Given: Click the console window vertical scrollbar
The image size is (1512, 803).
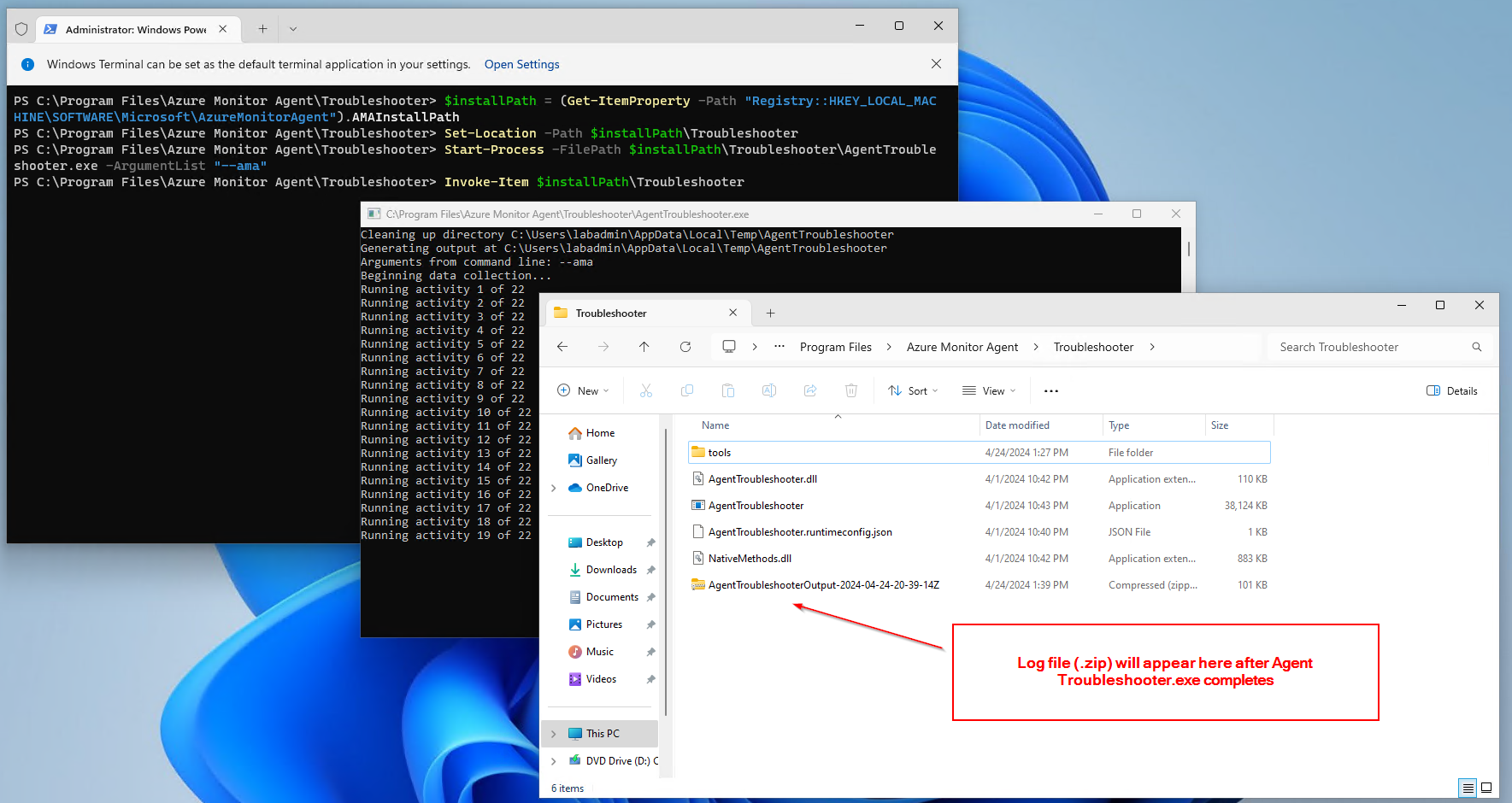Looking at the screenshot, I should (x=1188, y=249).
